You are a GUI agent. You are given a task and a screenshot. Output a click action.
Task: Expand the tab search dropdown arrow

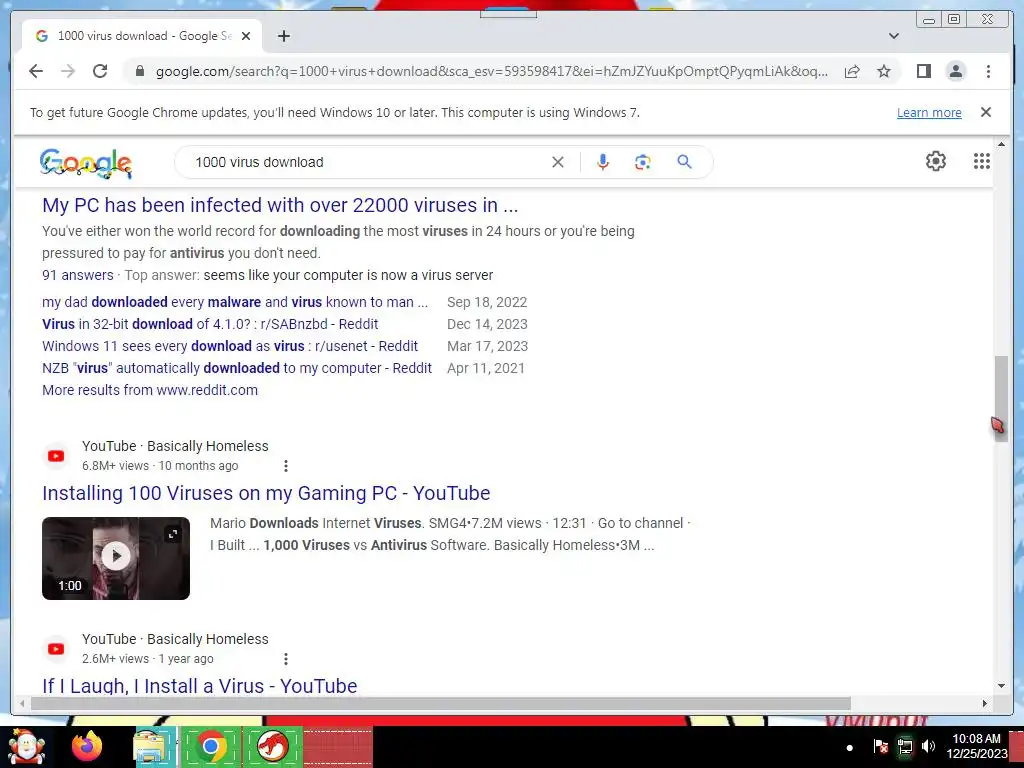coord(894,36)
